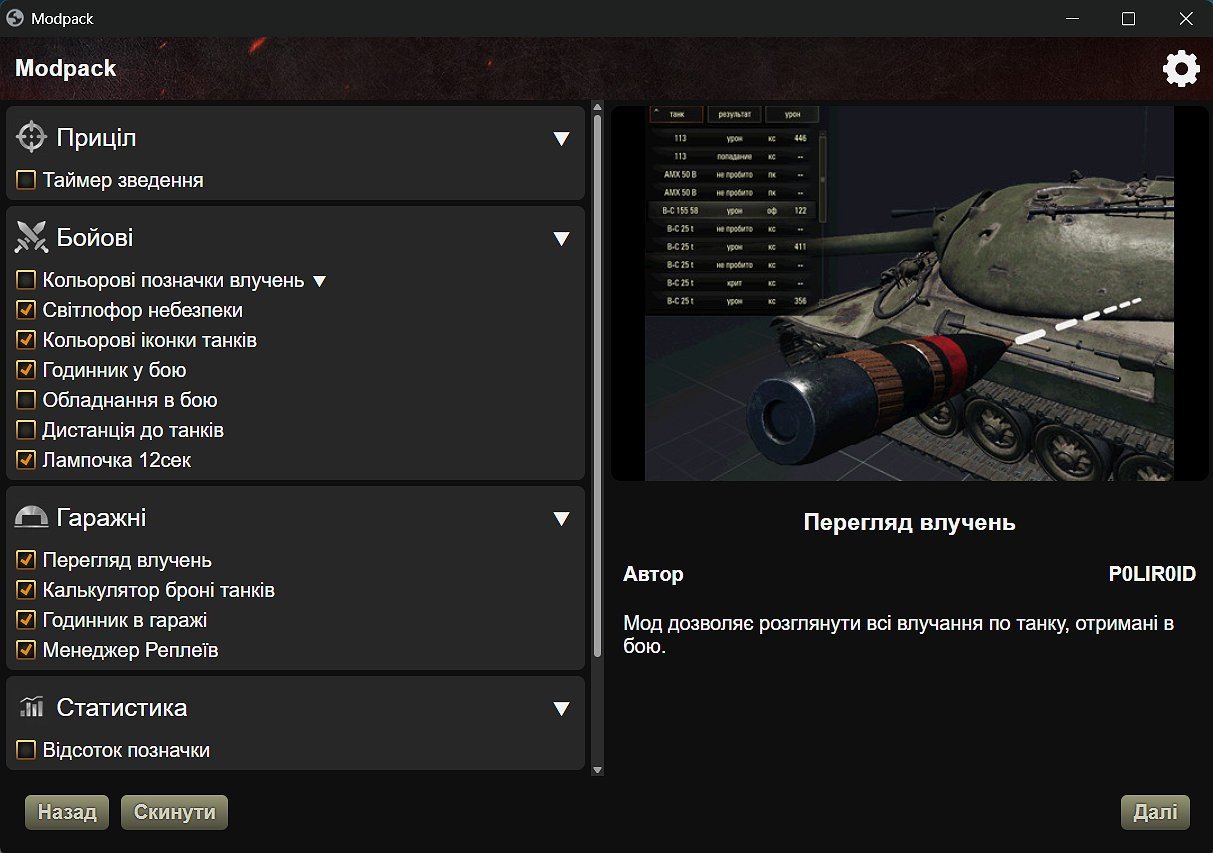
Task: Uncheck Перегляд влучень checkbox
Action: coord(26,561)
